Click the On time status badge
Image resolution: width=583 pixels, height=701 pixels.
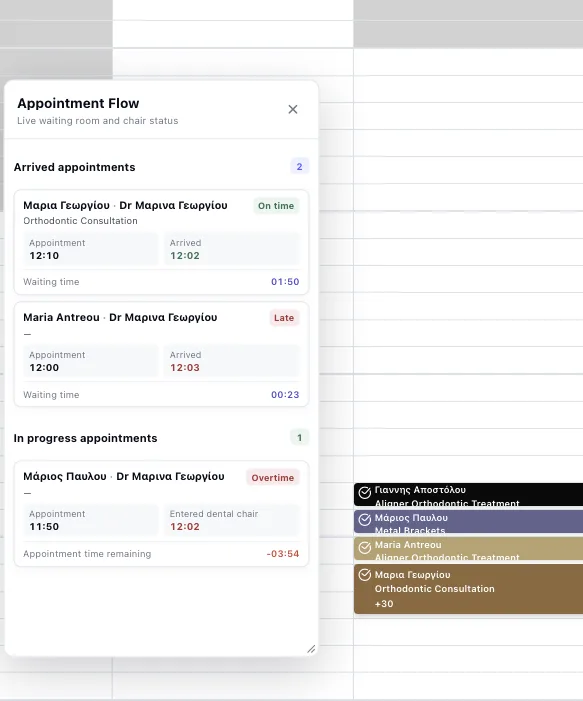point(276,206)
